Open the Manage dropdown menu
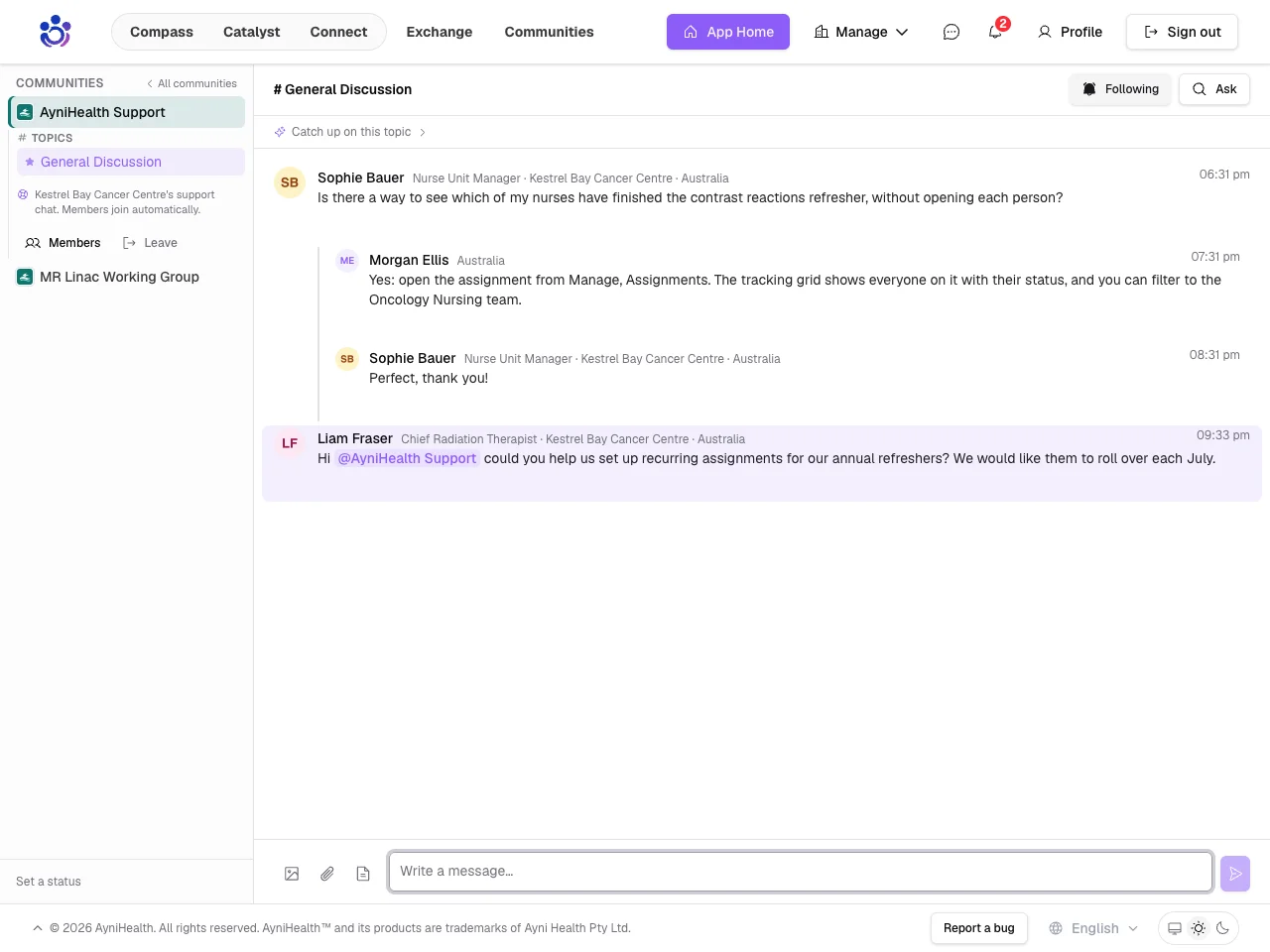This screenshot has width=1270, height=952. [861, 32]
